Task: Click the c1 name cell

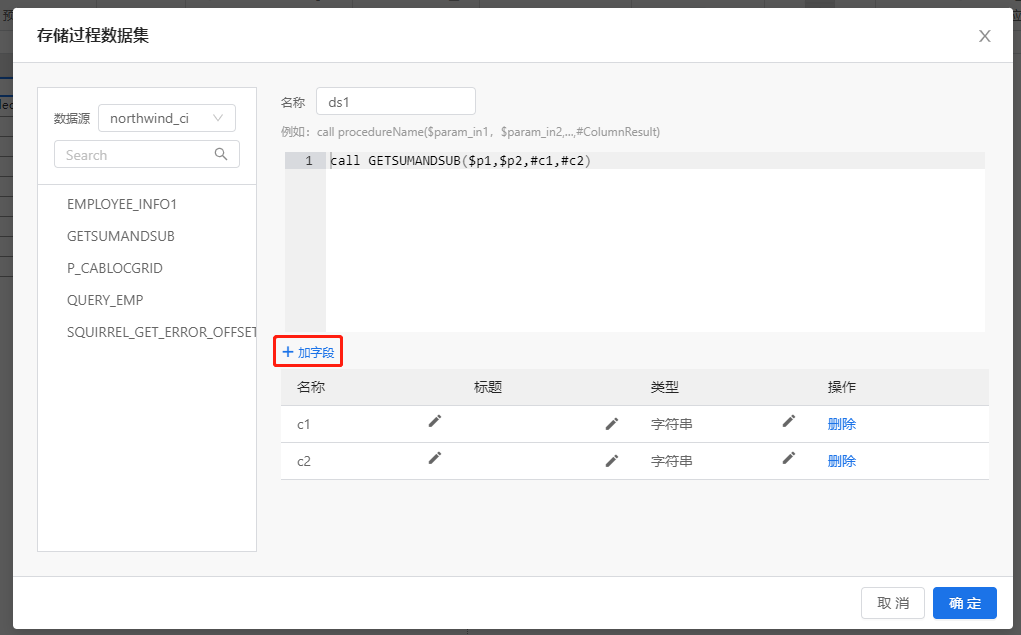Action: pos(303,425)
